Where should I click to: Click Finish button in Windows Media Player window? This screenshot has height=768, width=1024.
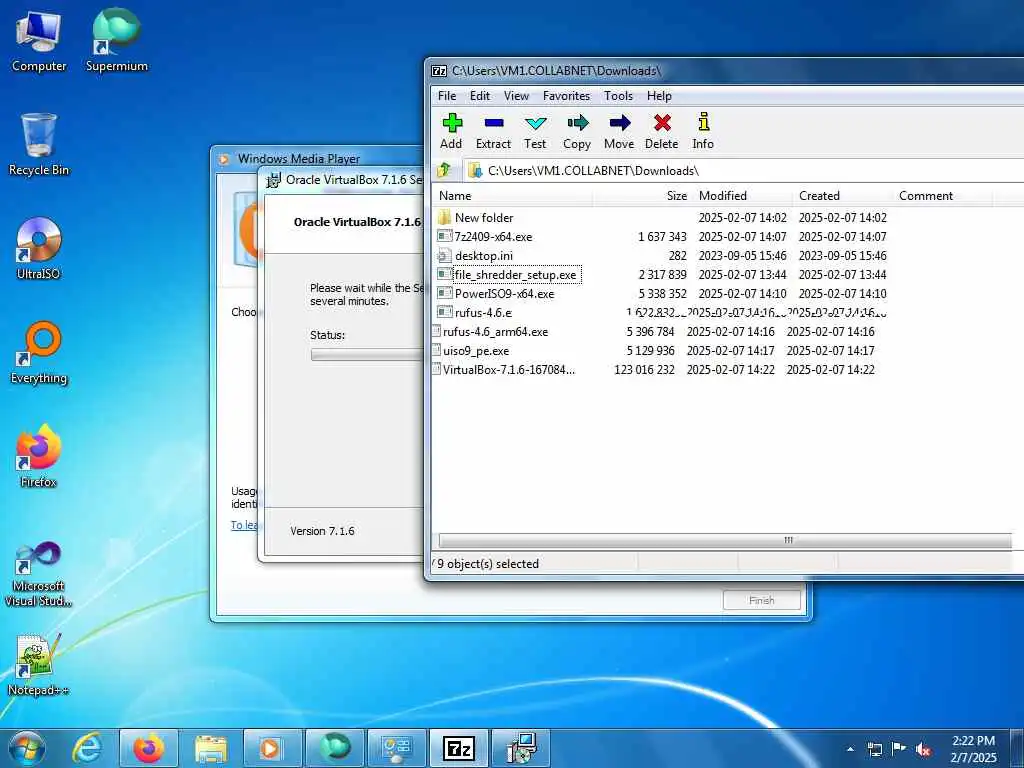coord(761,600)
